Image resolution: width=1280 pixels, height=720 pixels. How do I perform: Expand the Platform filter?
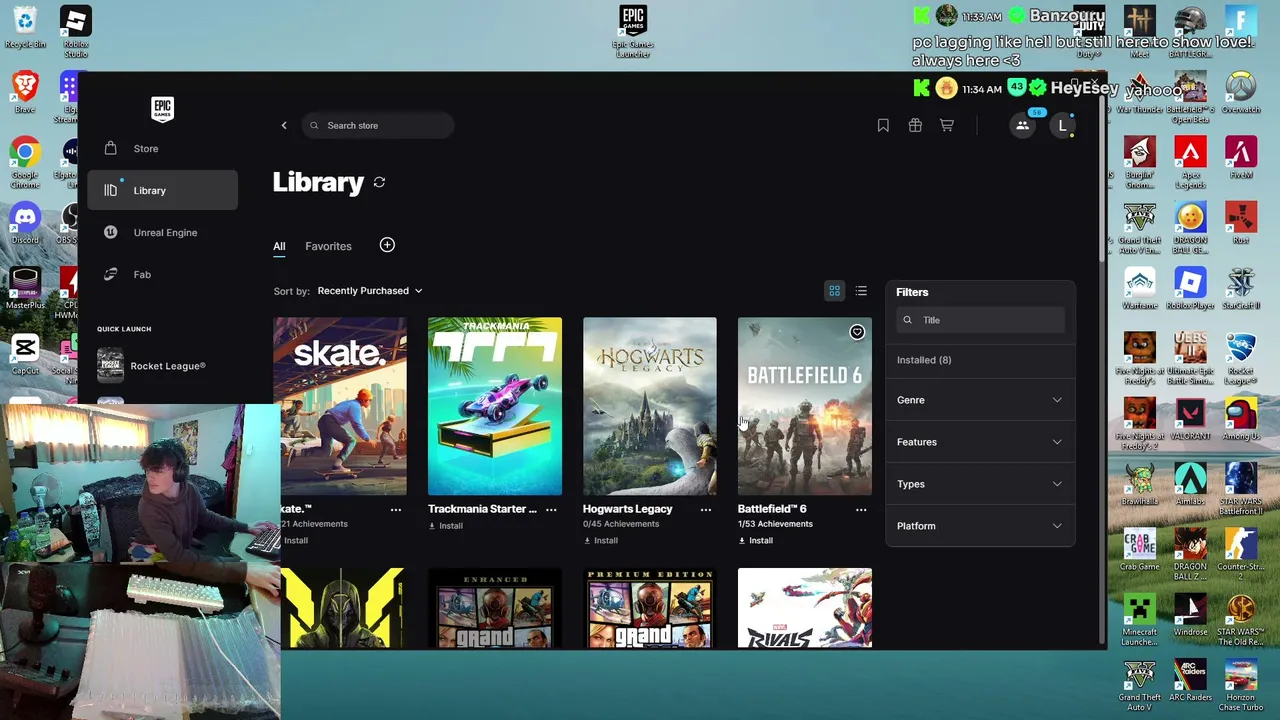point(980,526)
